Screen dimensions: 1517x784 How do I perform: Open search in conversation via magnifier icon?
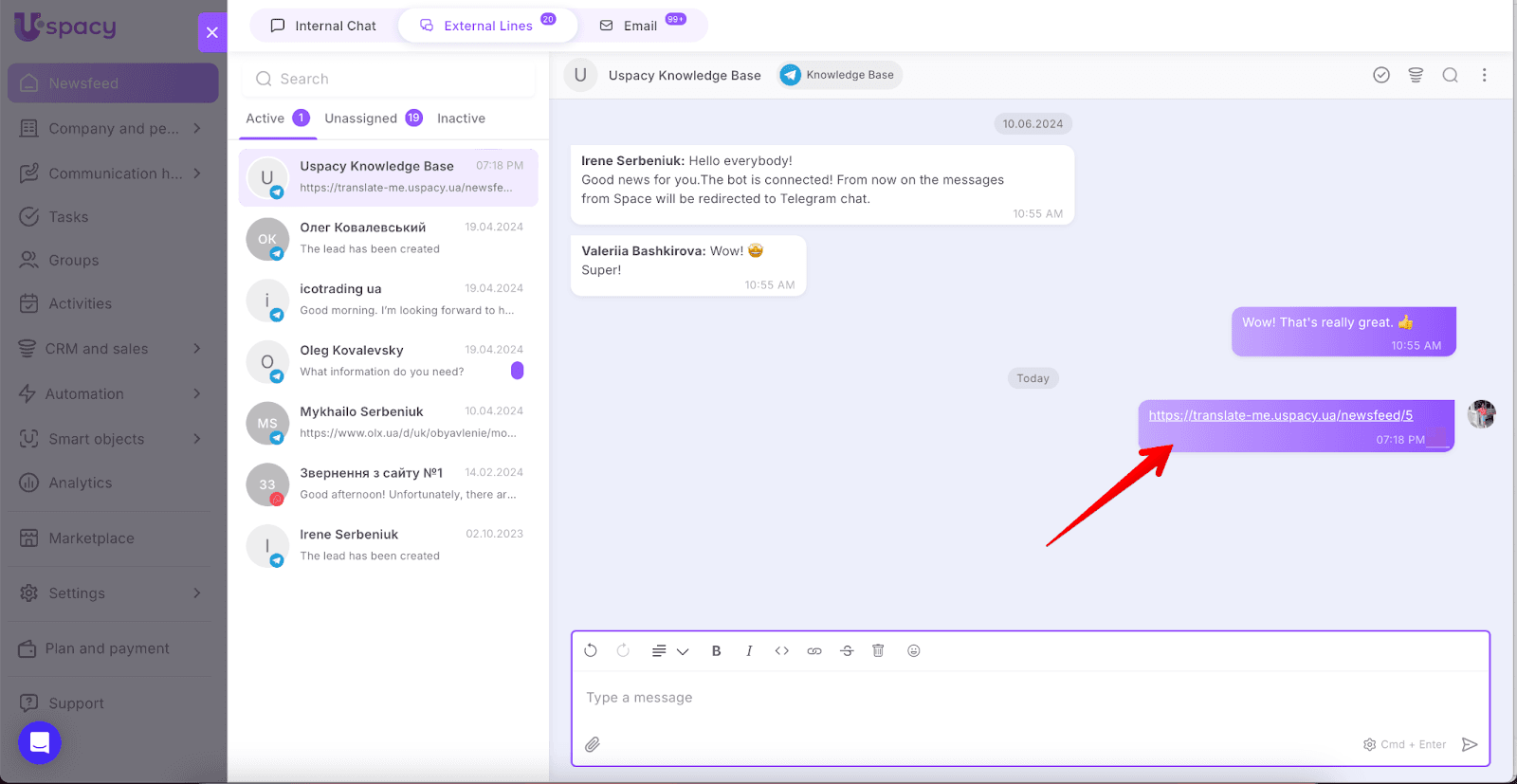tap(1450, 75)
